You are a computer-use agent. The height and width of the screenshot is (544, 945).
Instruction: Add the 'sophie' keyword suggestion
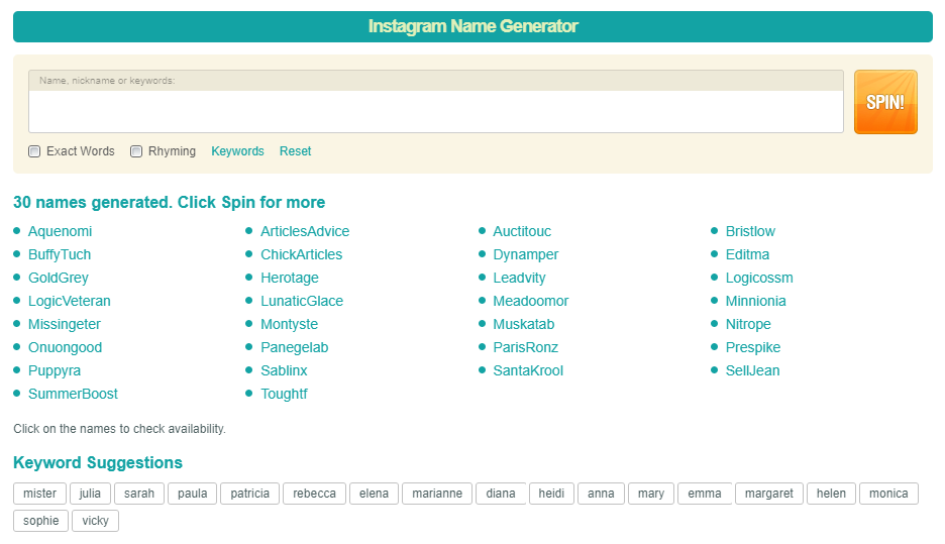41,521
